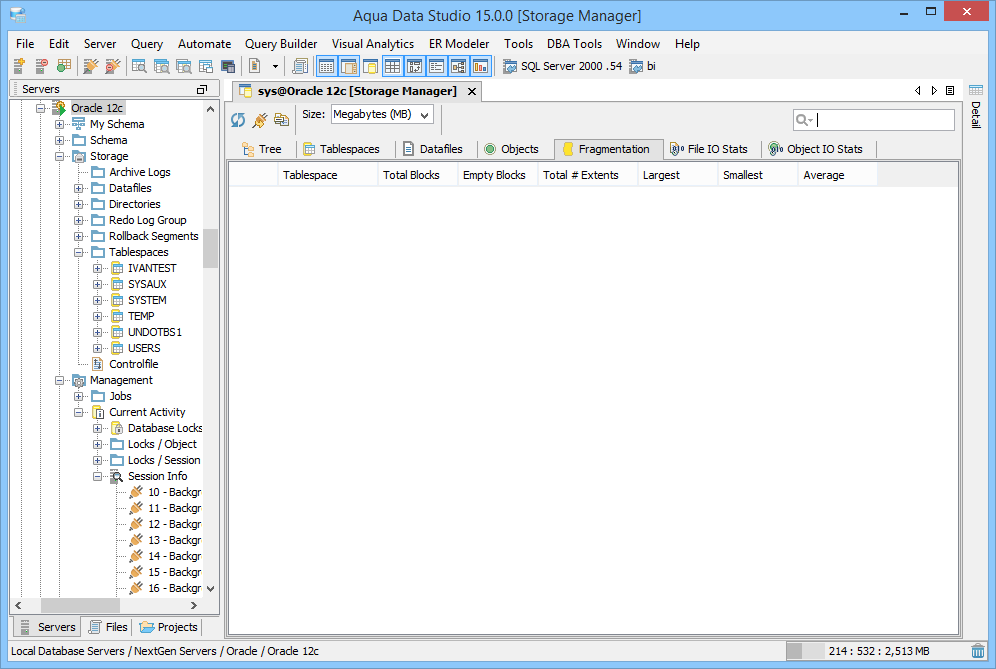Close the sys@Oracle 12c Storage Manager tab
Screen dimensions: 996x669
(x=472, y=91)
